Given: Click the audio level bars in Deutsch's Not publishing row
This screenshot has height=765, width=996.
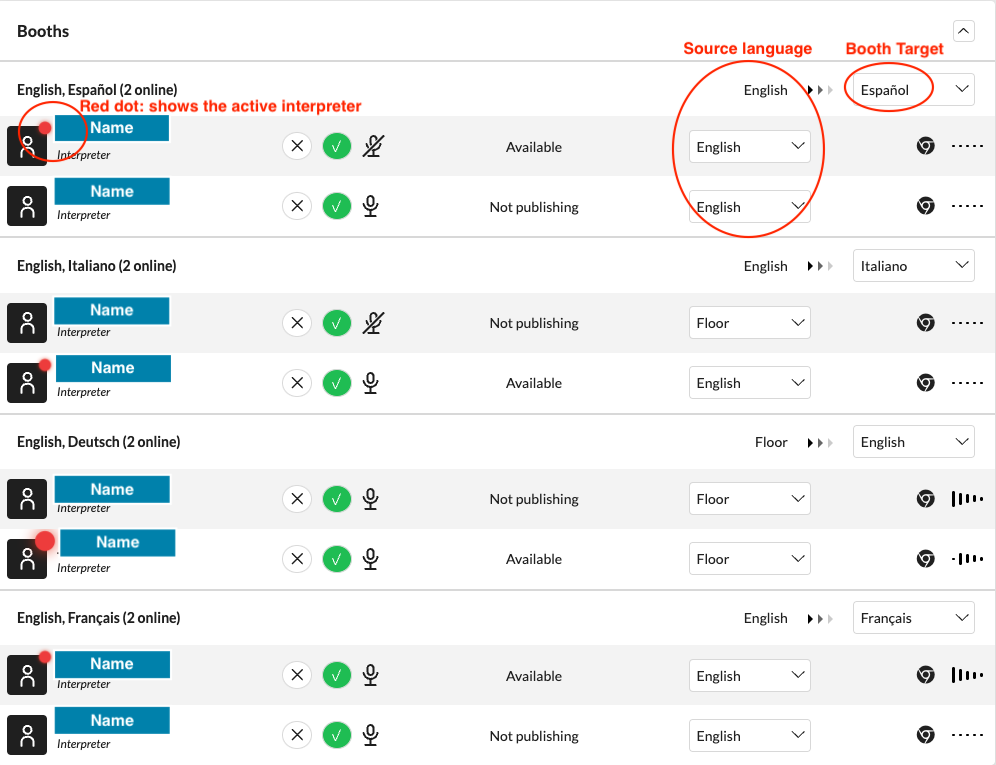Looking at the screenshot, I should pyautogui.click(x=967, y=499).
